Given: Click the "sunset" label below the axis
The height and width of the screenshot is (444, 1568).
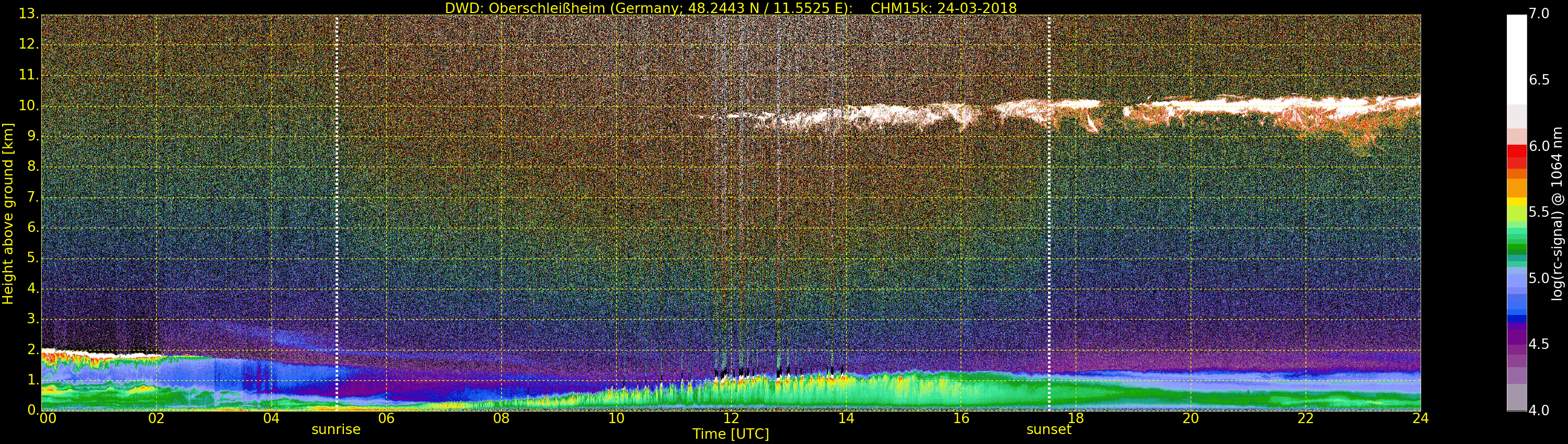Looking at the screenshot, I should [x=1048, y=429].
